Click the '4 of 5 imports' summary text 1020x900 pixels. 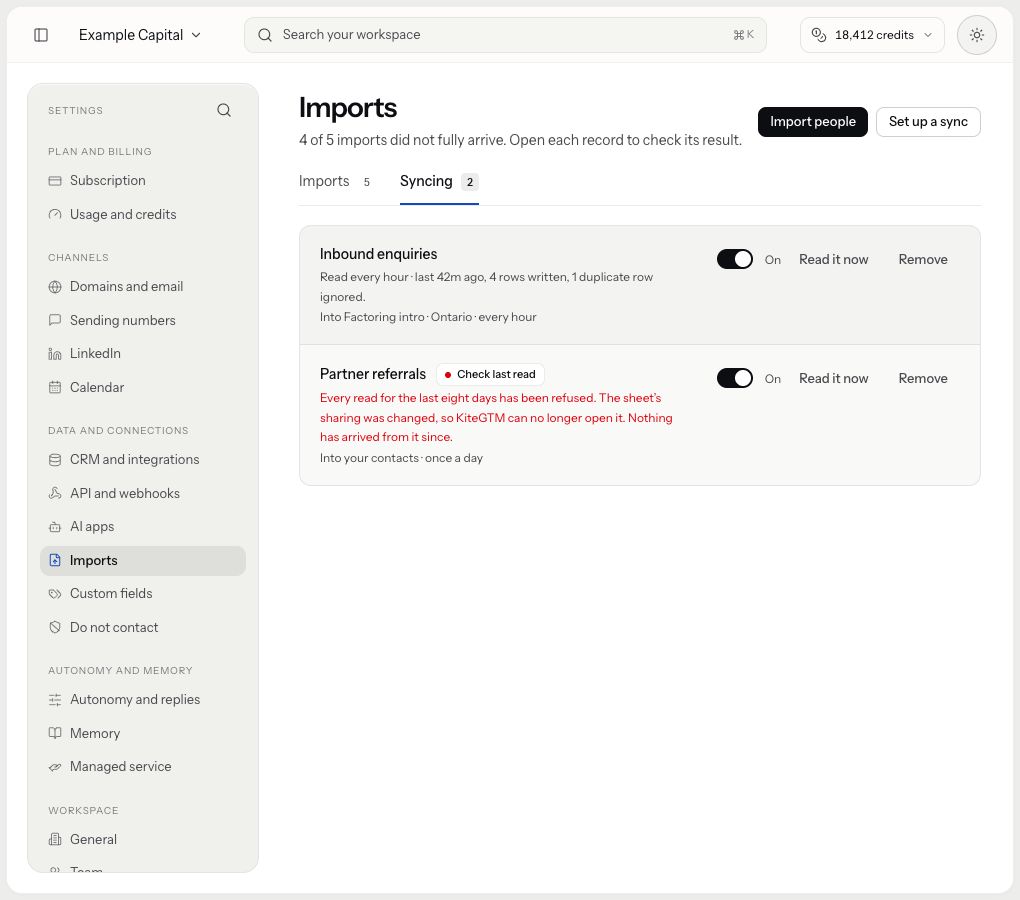point(520,140)
